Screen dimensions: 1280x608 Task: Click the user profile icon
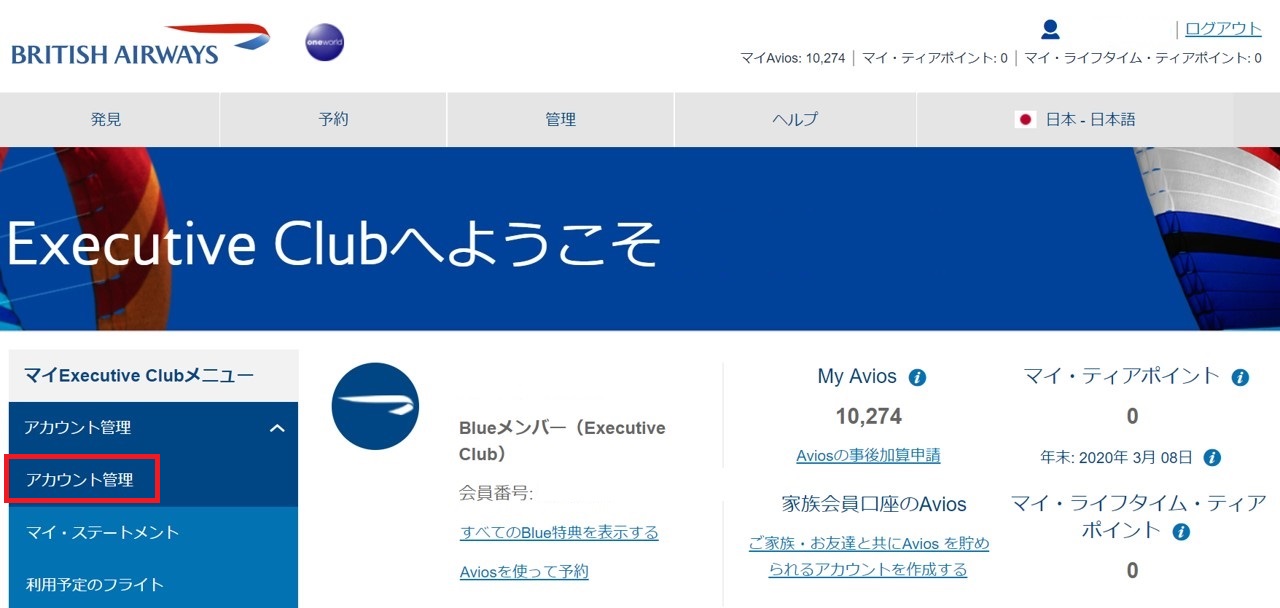1050,29
